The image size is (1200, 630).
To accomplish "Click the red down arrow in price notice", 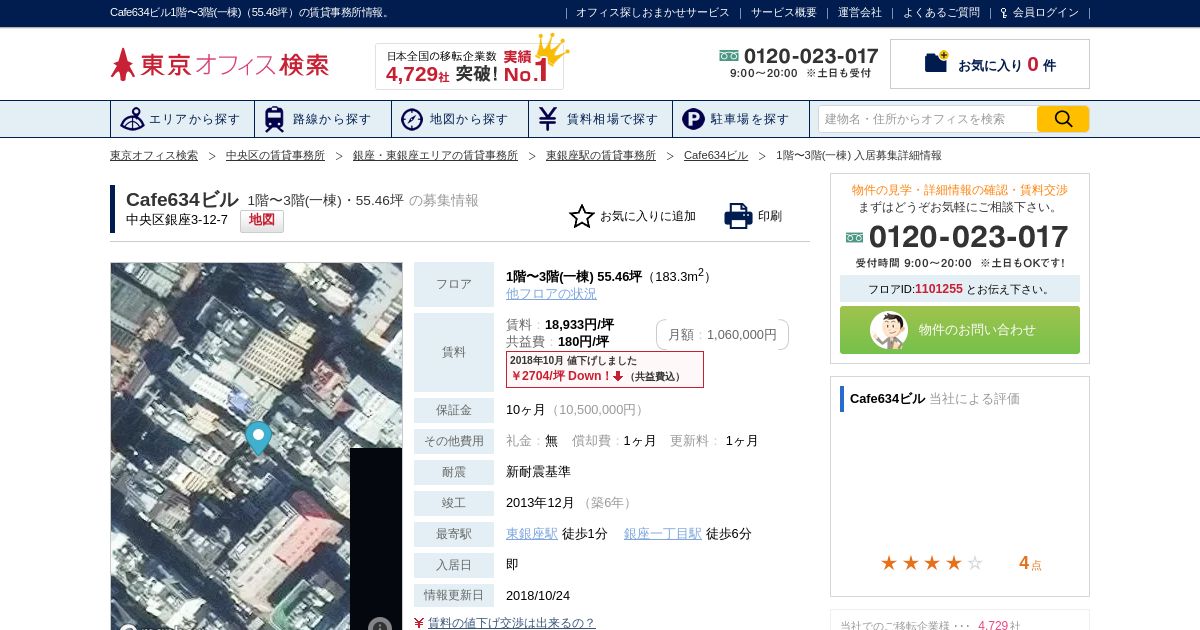I will 618,376.
